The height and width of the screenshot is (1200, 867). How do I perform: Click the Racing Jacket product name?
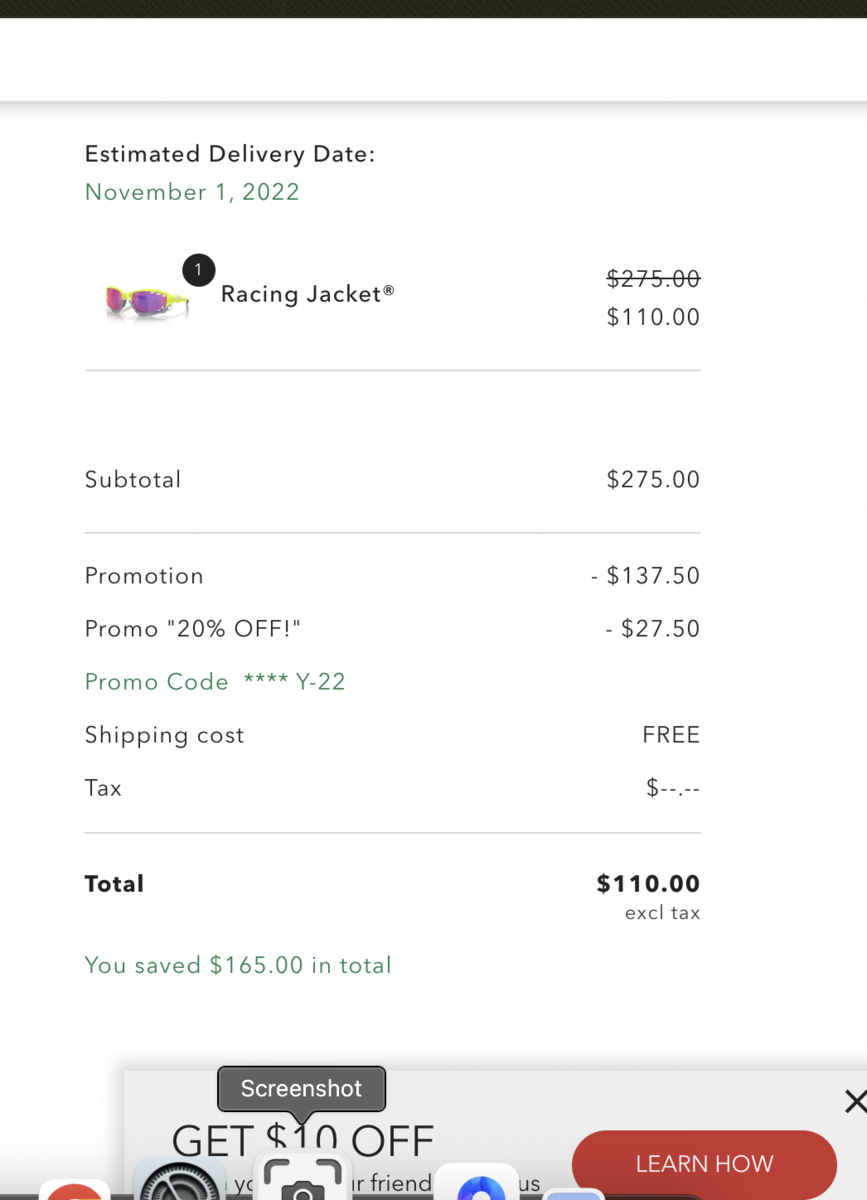tap(307, 294)
